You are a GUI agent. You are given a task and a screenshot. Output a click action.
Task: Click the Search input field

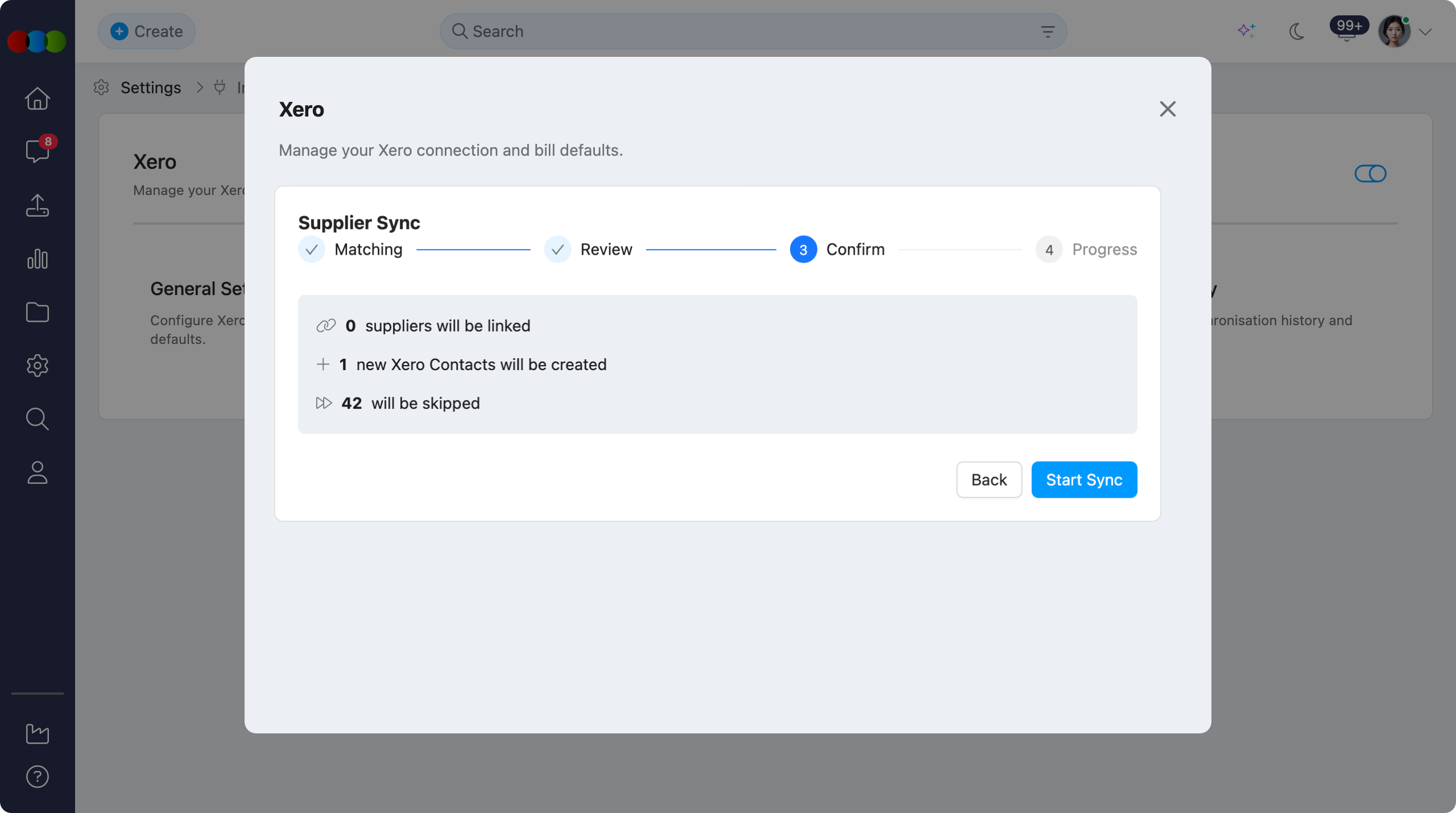point(753,31)
